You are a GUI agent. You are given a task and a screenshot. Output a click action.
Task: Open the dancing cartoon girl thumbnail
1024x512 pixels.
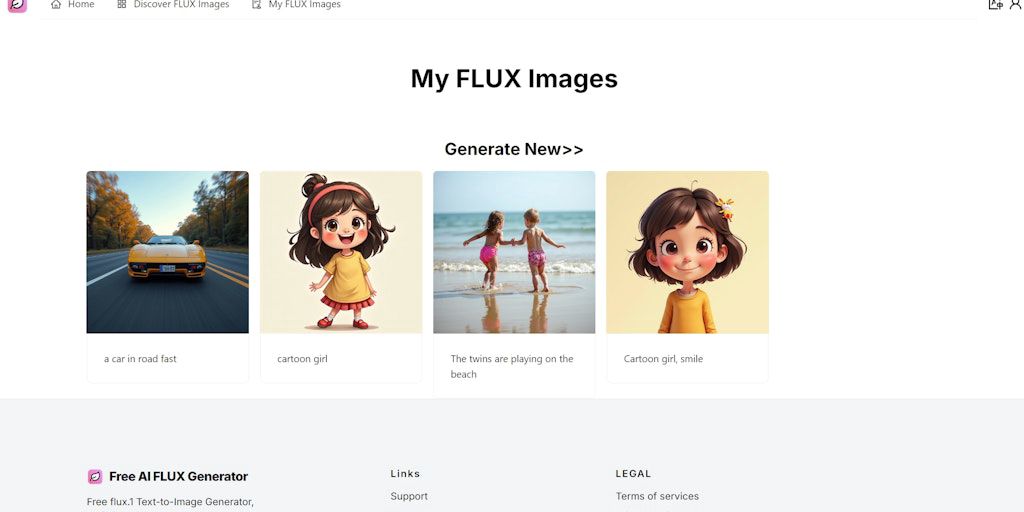click(x=341, y=252)
